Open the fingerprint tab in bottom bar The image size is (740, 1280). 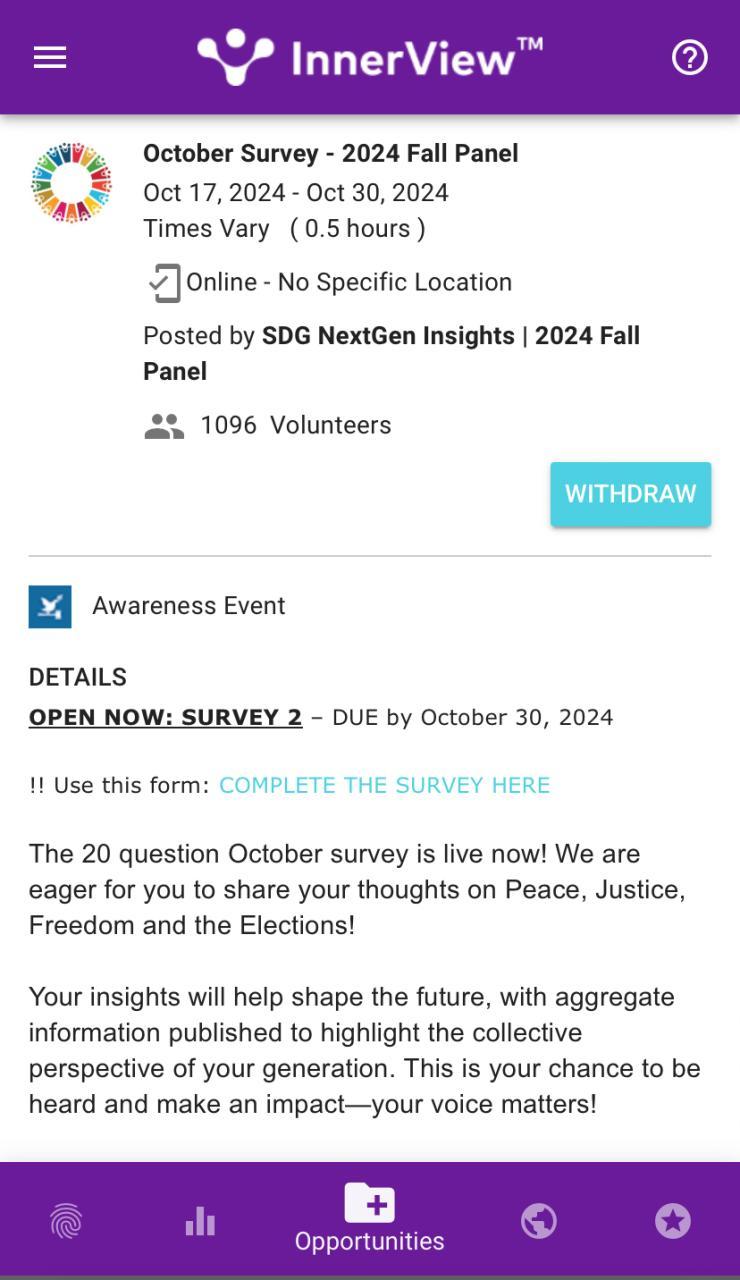coord(67,1221)
